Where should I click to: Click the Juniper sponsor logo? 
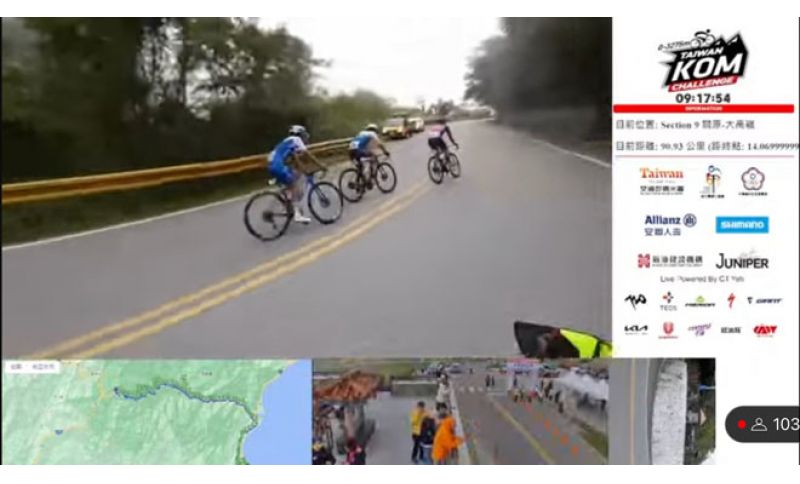pyautogui.click(x=742, y=261)
